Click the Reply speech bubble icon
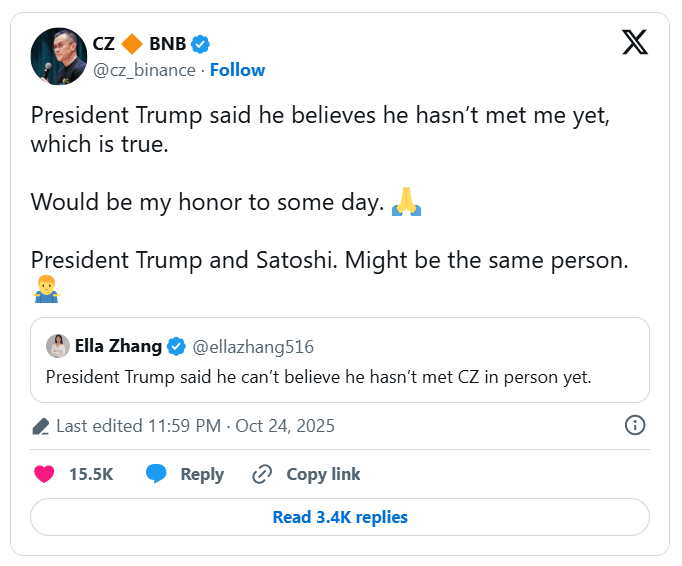 click(156, 474)
